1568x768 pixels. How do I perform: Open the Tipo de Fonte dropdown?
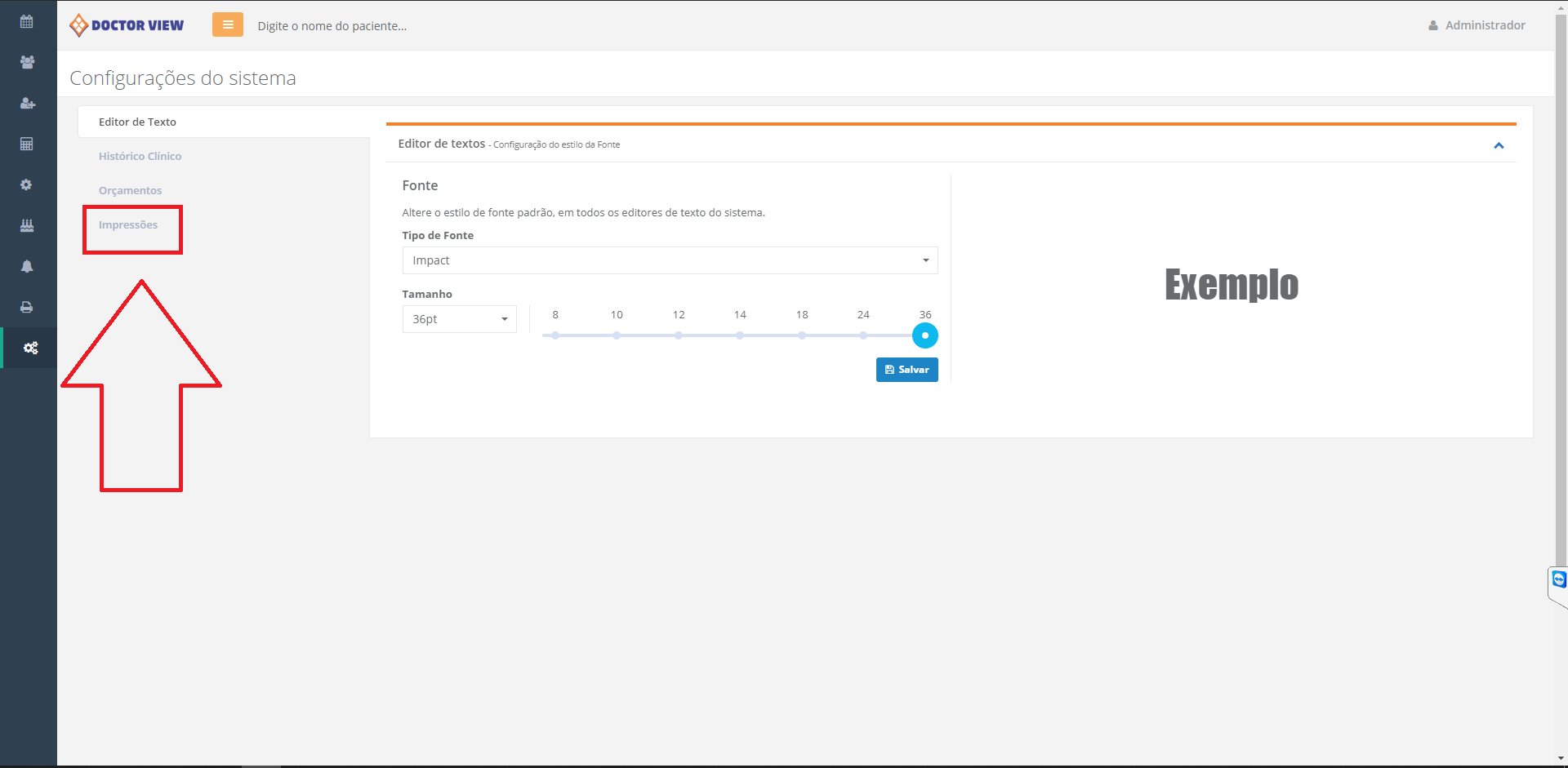pyautogui.click(x=670, y=260)
